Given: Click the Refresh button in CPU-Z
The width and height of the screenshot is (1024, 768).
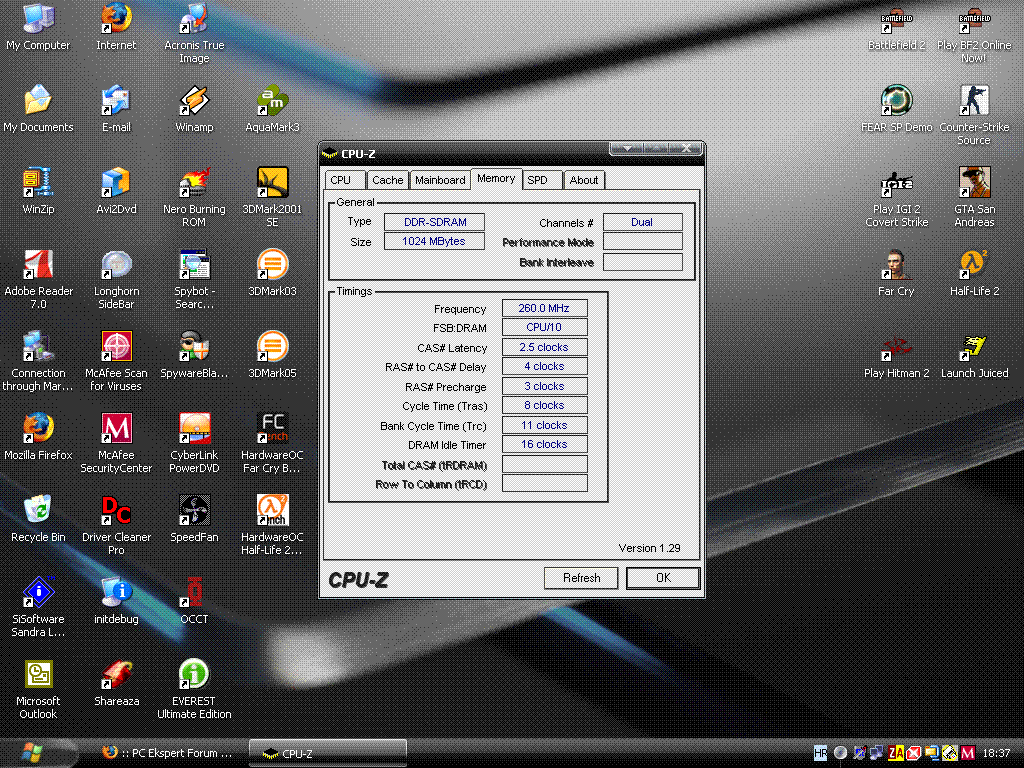Looking at the screenshot, I should pos(581,578).
